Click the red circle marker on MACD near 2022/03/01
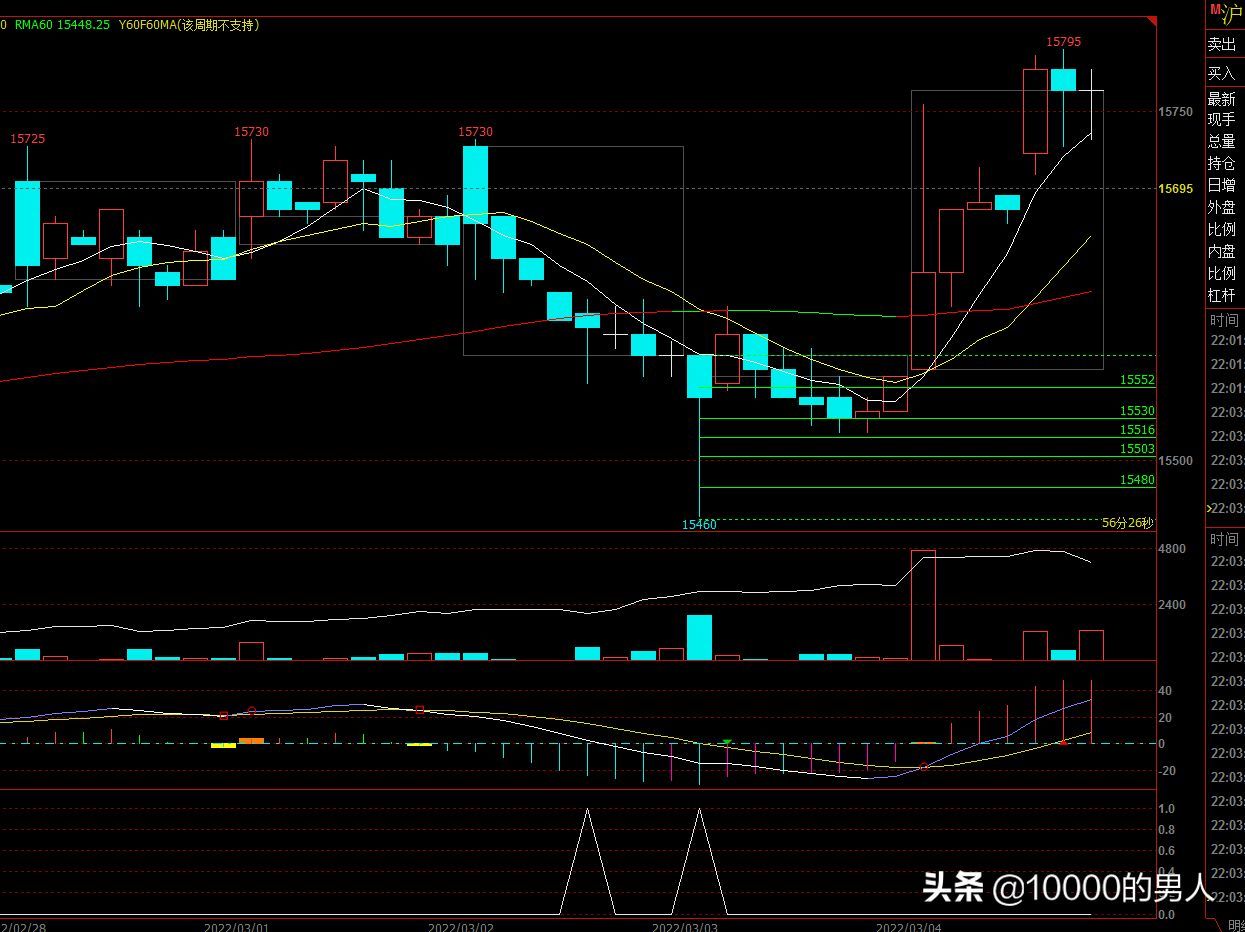Viewport: 1245px width, 932px height. point(251,711)
